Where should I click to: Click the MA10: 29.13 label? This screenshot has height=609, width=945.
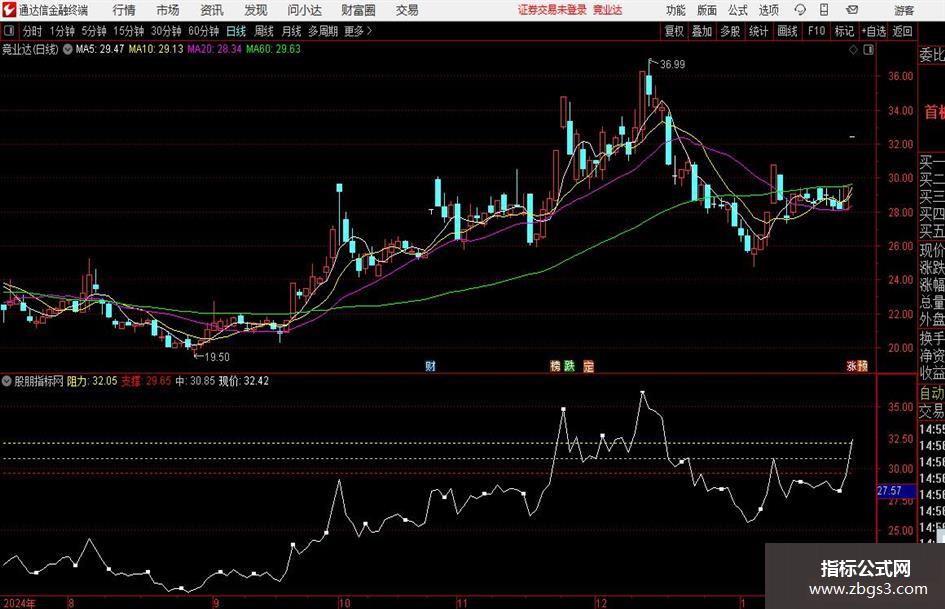(155, 49)
